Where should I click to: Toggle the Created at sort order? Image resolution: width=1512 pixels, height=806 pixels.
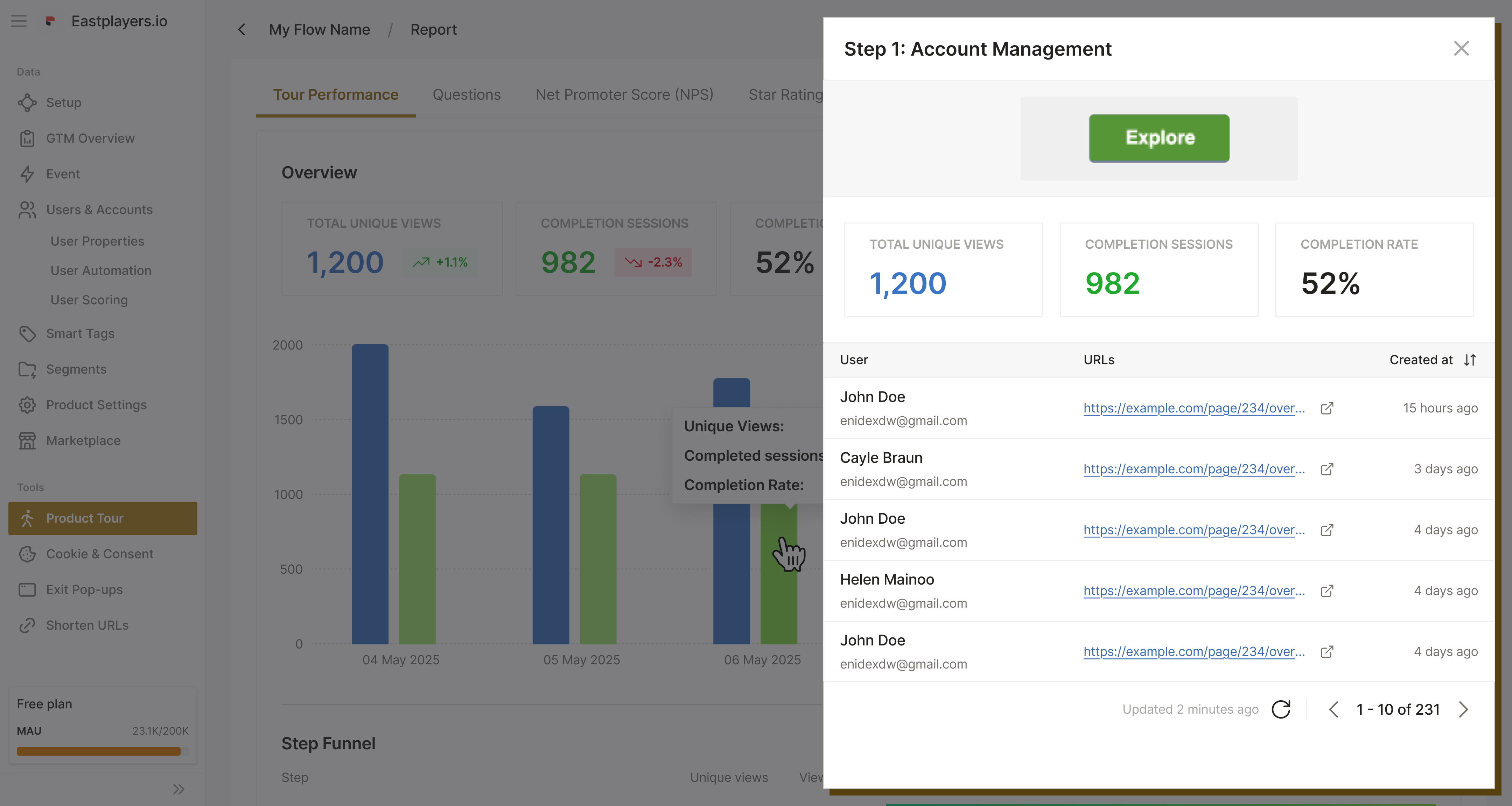click(x=1470, y=360)
